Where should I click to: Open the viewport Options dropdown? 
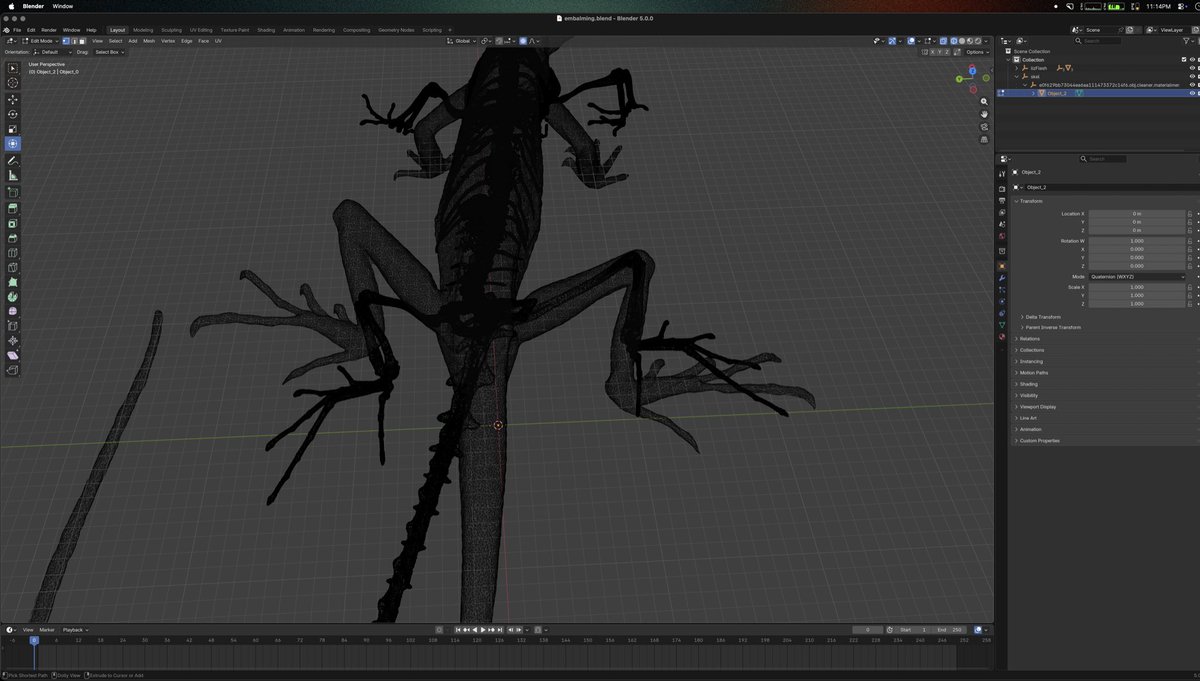click(x=977, y=52)
